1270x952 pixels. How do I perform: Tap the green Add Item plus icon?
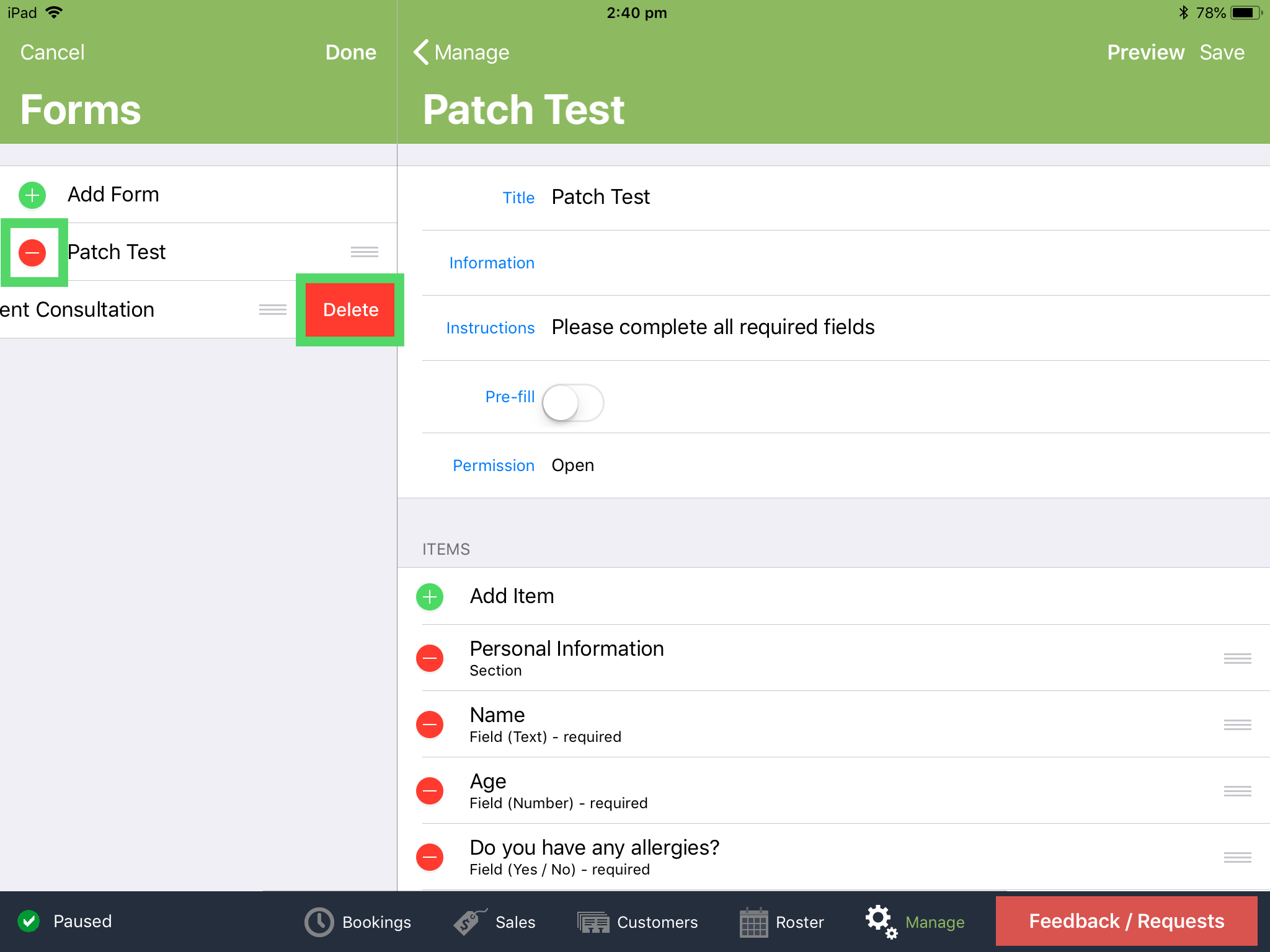430,596
